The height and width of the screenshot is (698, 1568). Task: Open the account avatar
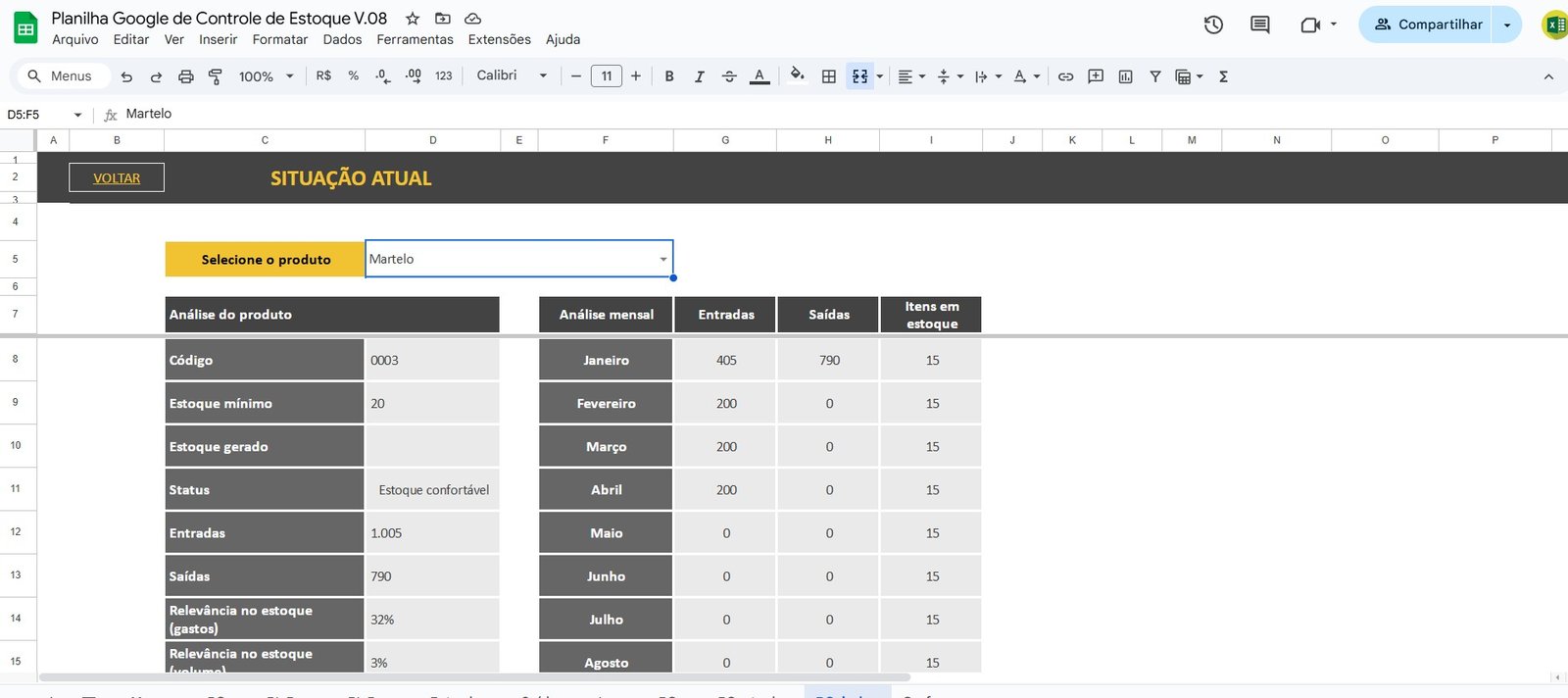tap(1555, 25)
